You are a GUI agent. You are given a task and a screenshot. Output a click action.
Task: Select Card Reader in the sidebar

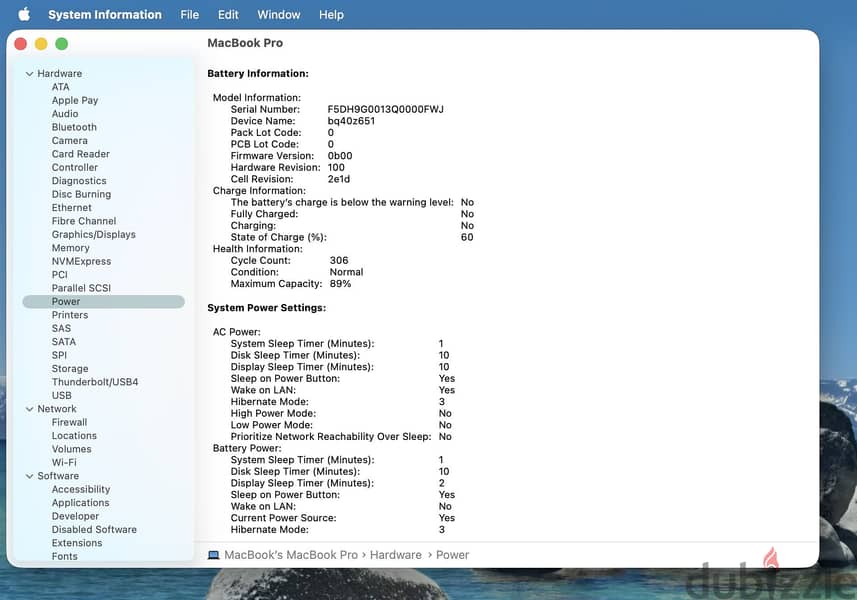click(x=81, y=154)
